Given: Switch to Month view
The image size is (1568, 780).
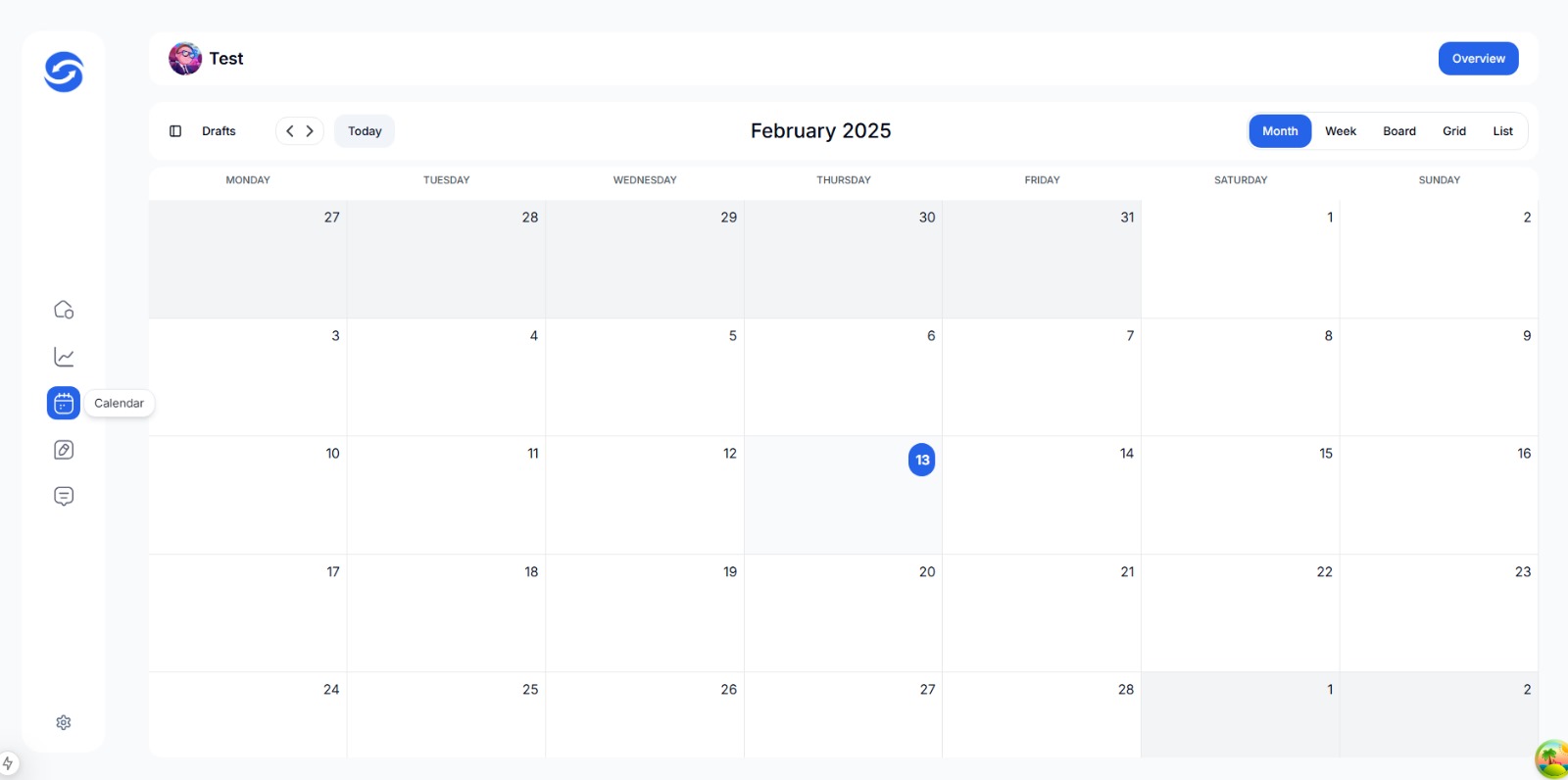Looking at the screenshot, I should tap(1280, 131).
